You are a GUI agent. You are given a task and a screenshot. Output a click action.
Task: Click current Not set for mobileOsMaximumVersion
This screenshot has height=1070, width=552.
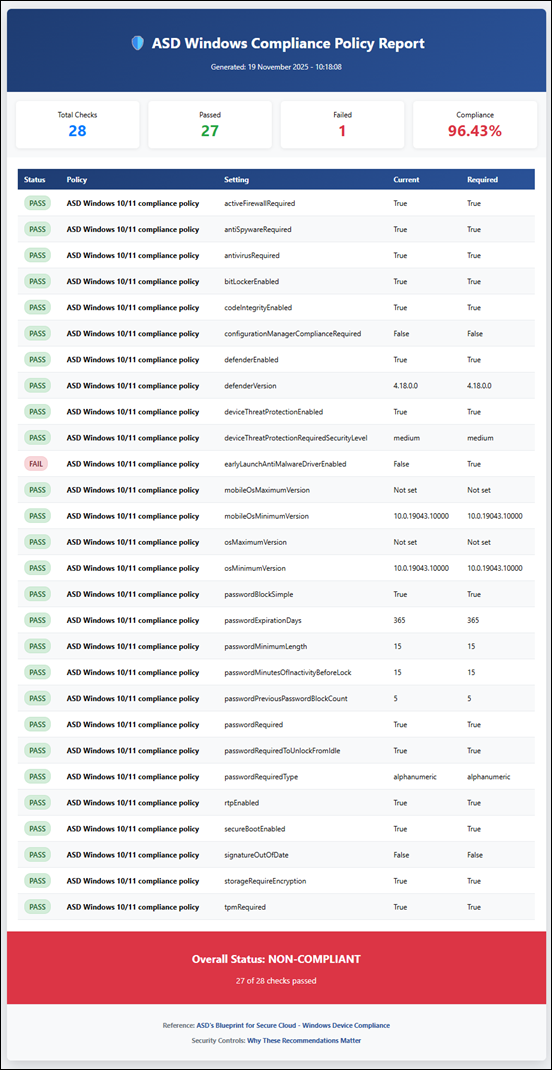pyautogui.click(x=405, y=490)
